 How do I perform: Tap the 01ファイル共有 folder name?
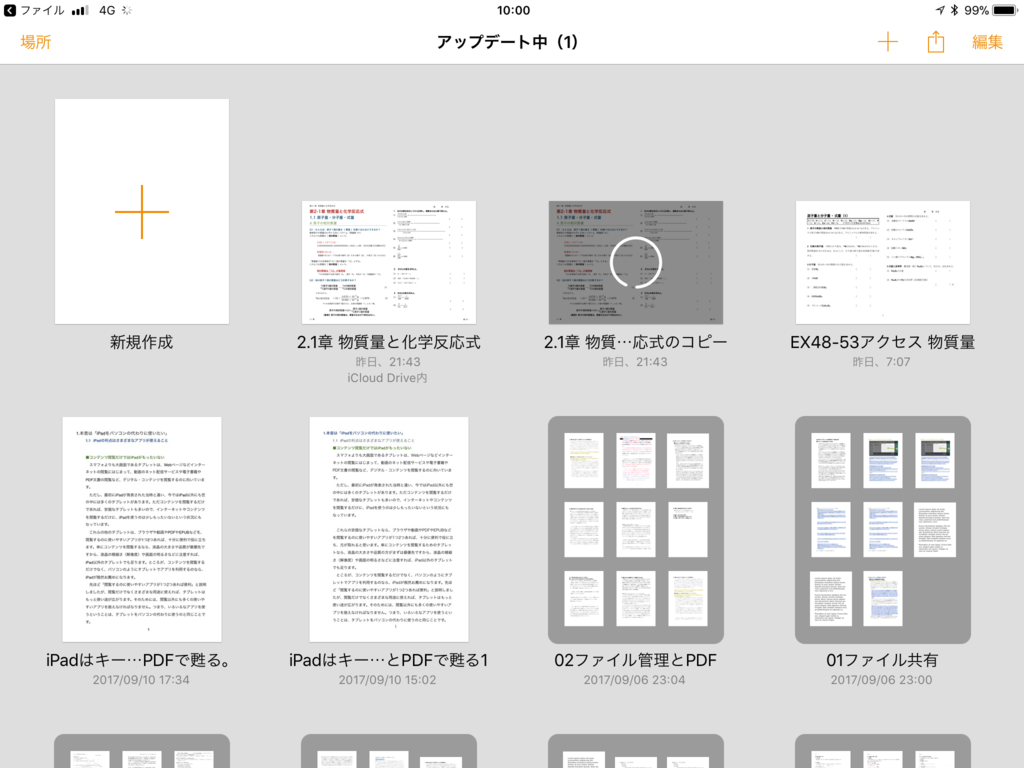click(882, 660)
